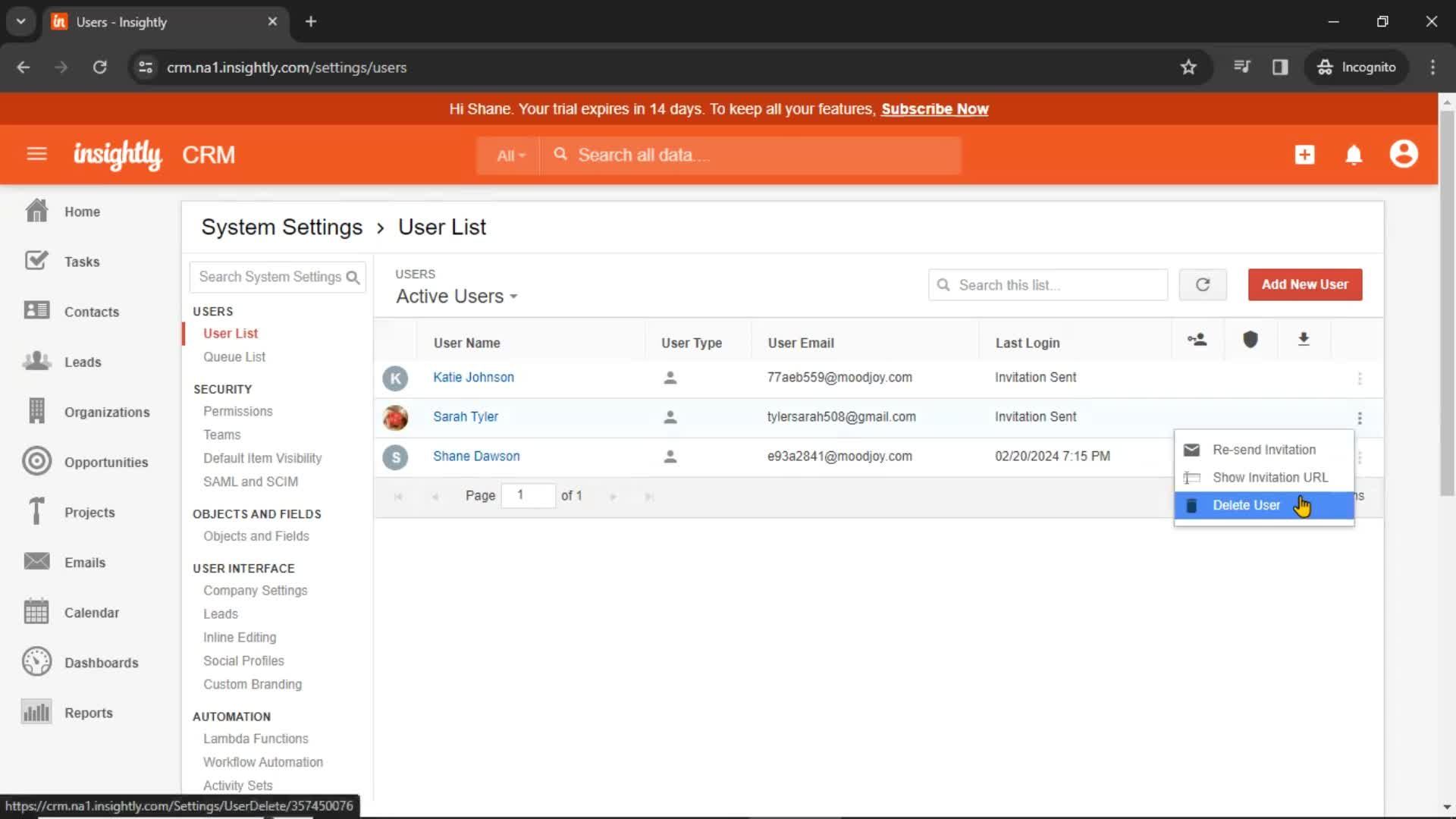Click the Contacts sidebar icon
The height and width of the screenshot is (819, 1456).
pos(36,311)
